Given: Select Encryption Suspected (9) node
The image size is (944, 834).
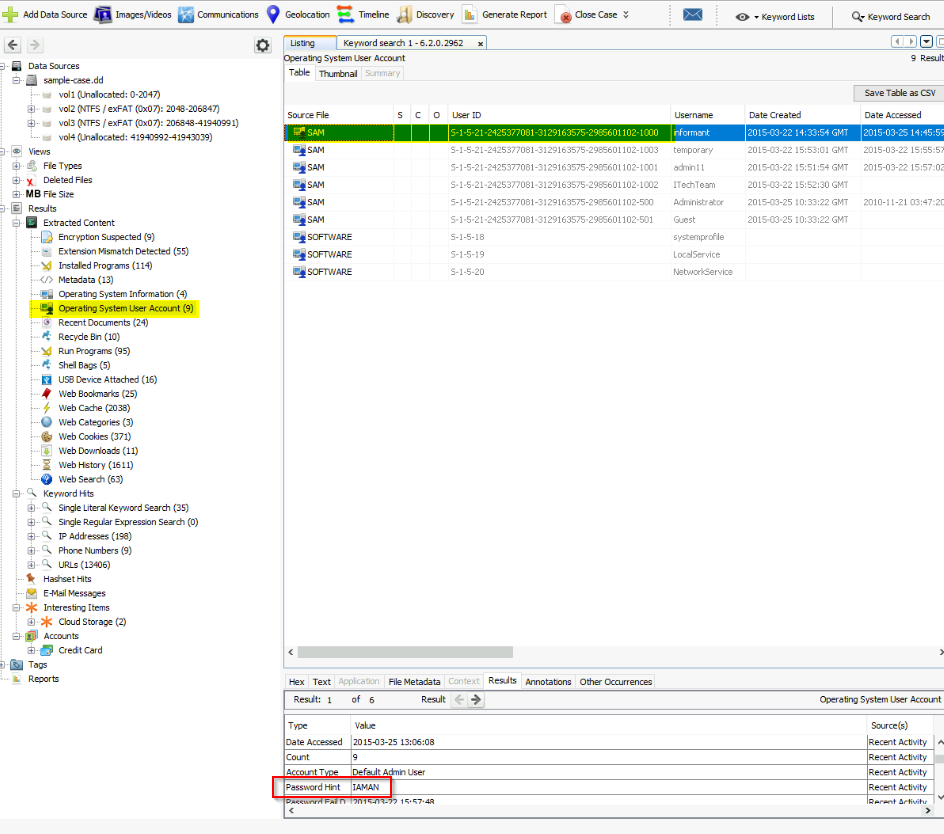Looking at the screenshot, I should [x=106, y=237].
